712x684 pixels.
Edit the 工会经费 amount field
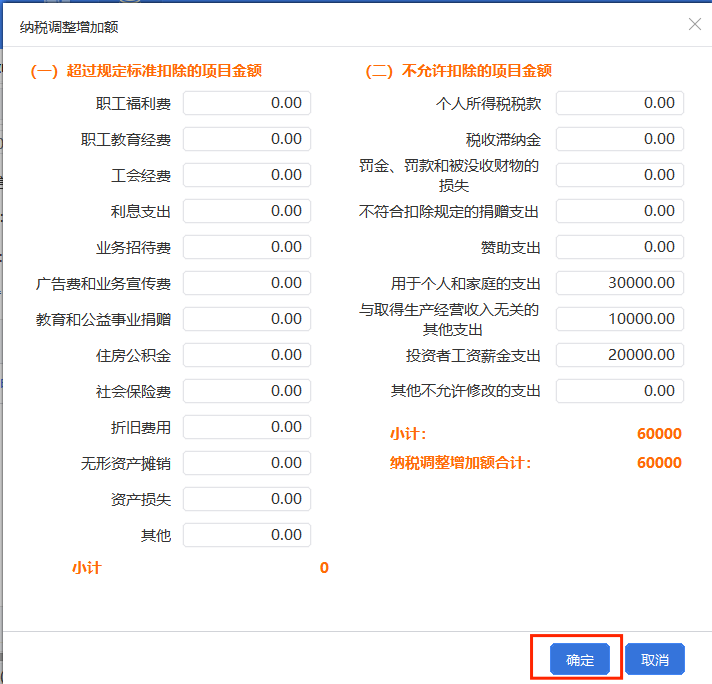[x=247, y=175]
